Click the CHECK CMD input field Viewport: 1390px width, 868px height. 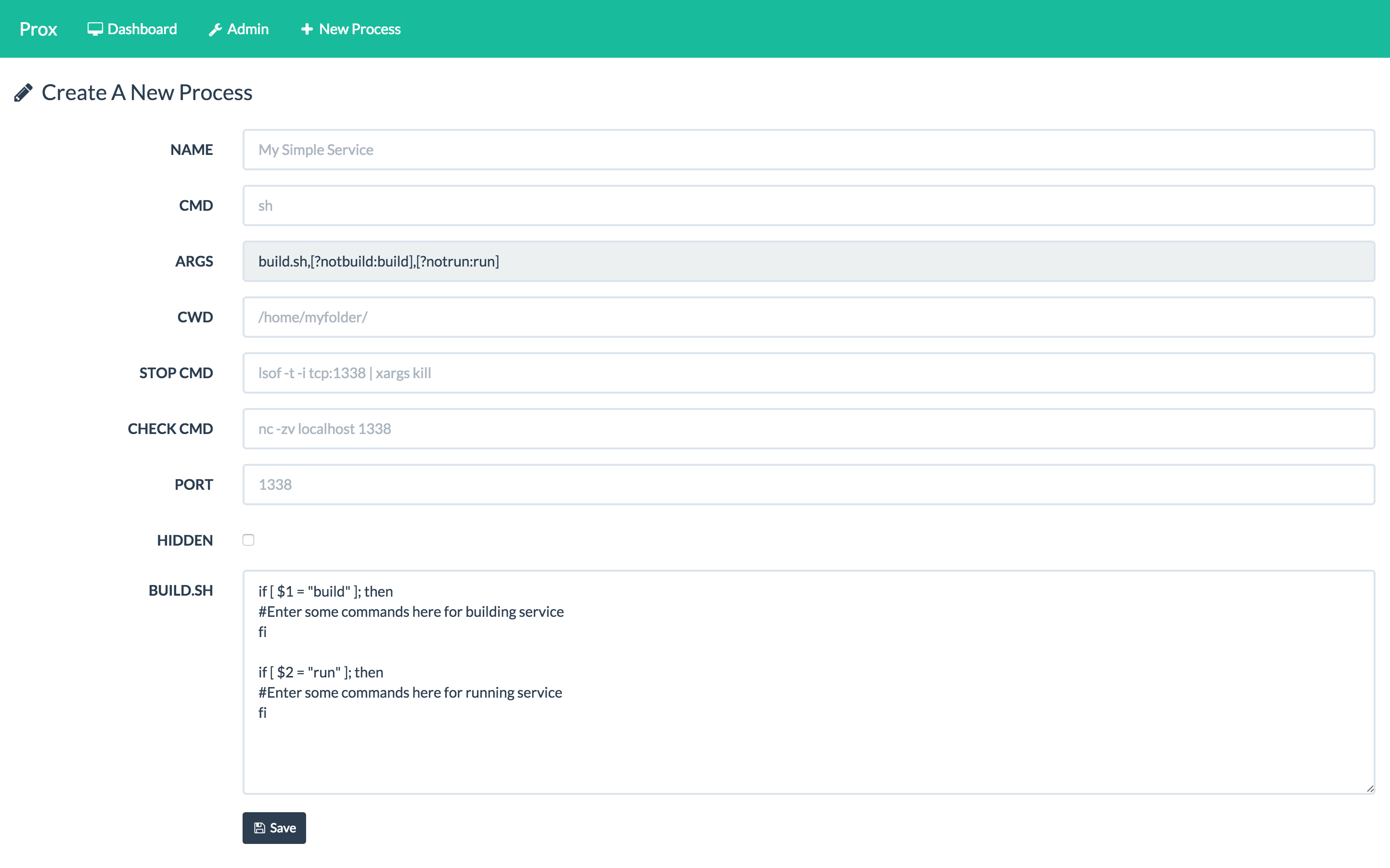click(x=809, y=429)
